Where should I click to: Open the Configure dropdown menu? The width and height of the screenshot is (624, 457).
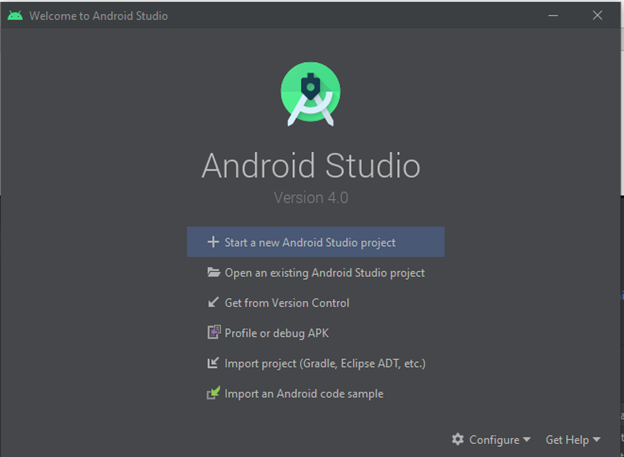(491, 439)
